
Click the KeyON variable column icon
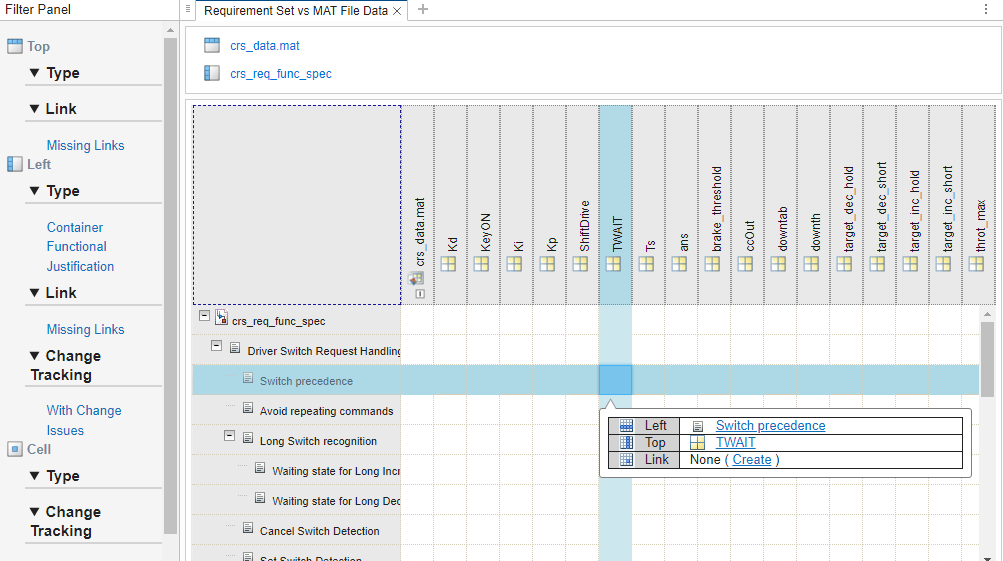[x=481, y=264]
